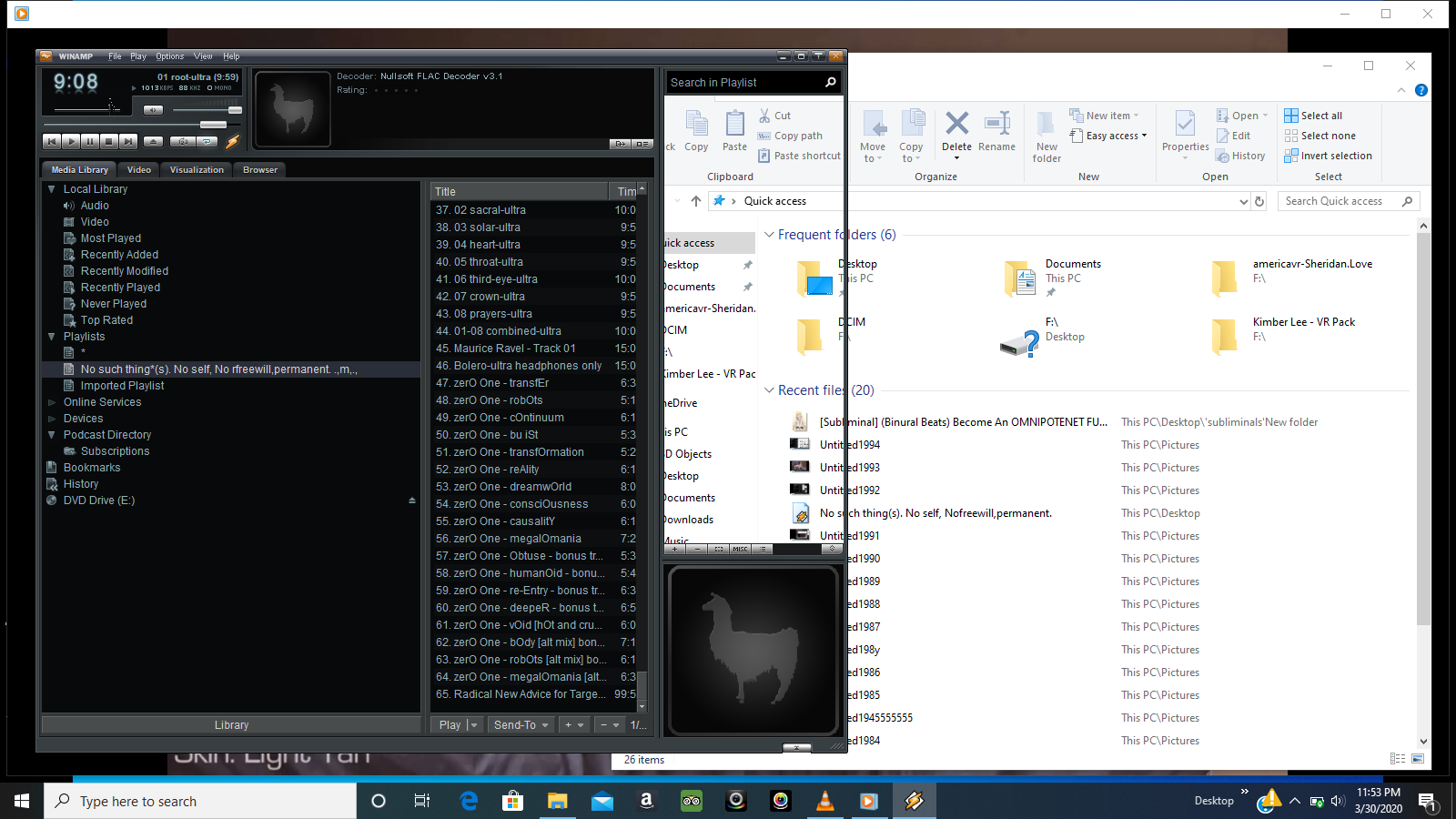This screenshot has height=819, width=1456.
Task: Collapse Frequent folders section in Explorer
Action: (769, 235)
